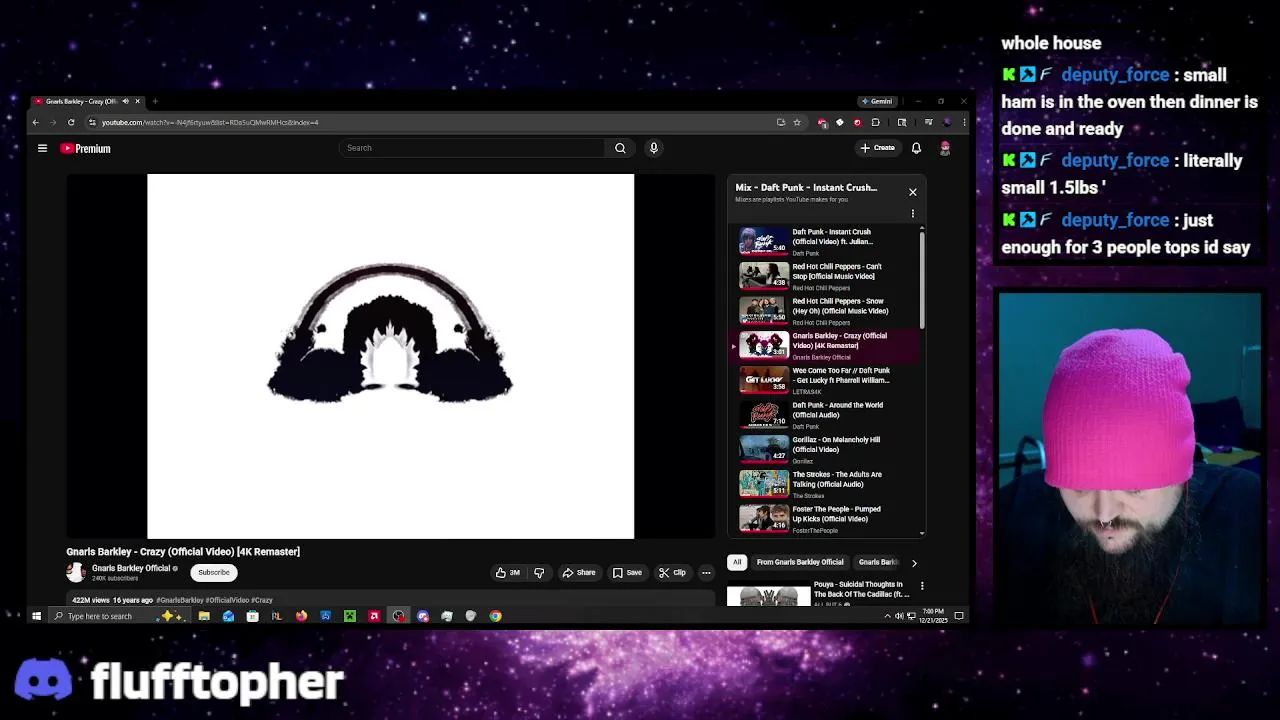Open Pouya Suicidal Thoughts recommended video
Viewport: 1280px width, 720px height.
[x=820, y=593]
